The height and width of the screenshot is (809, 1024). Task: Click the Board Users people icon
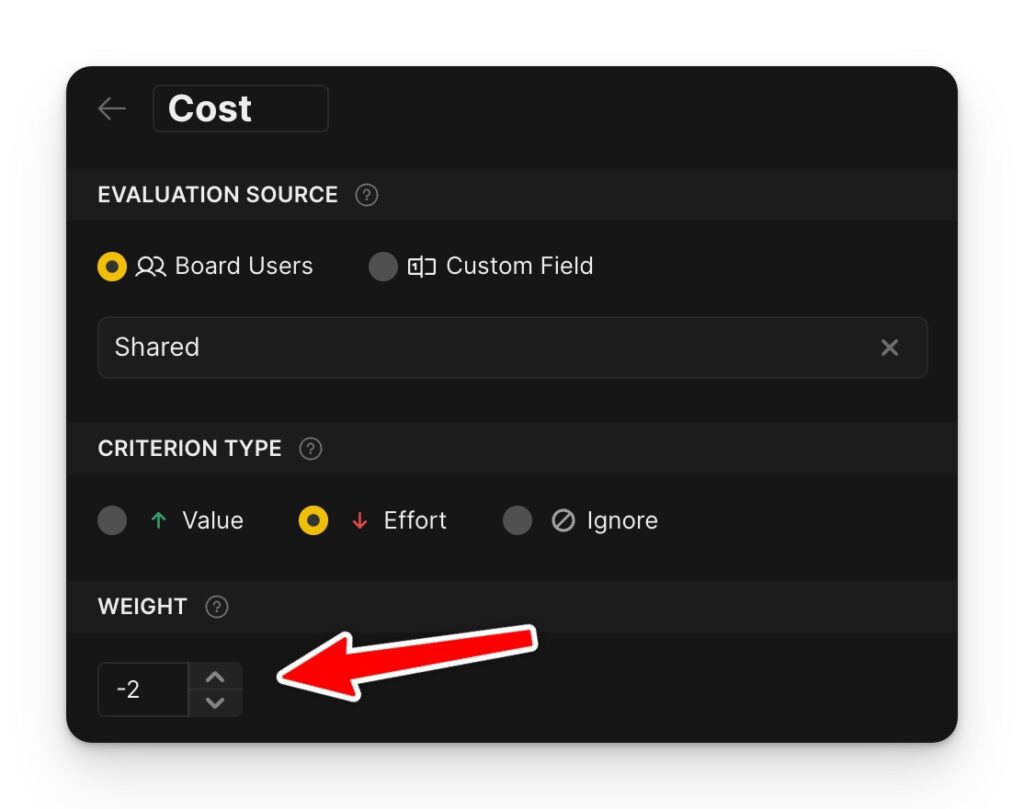point(150,267)
